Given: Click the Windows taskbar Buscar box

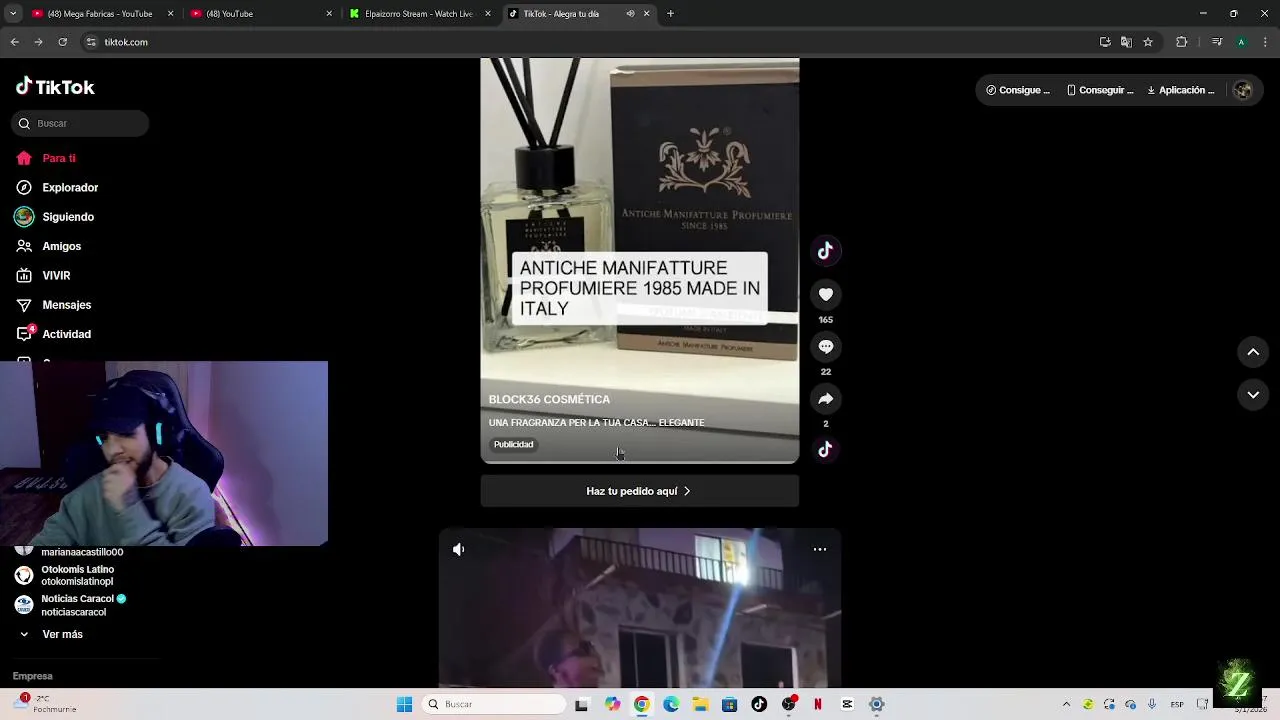Looking at the screenshot, I should (x=494, y=704).
